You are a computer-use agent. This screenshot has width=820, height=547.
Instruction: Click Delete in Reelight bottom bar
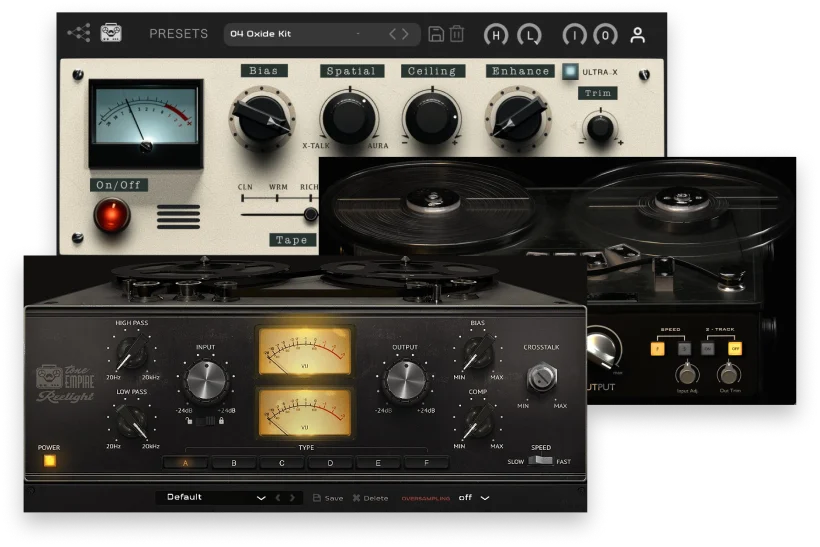[x=370, y=498]
